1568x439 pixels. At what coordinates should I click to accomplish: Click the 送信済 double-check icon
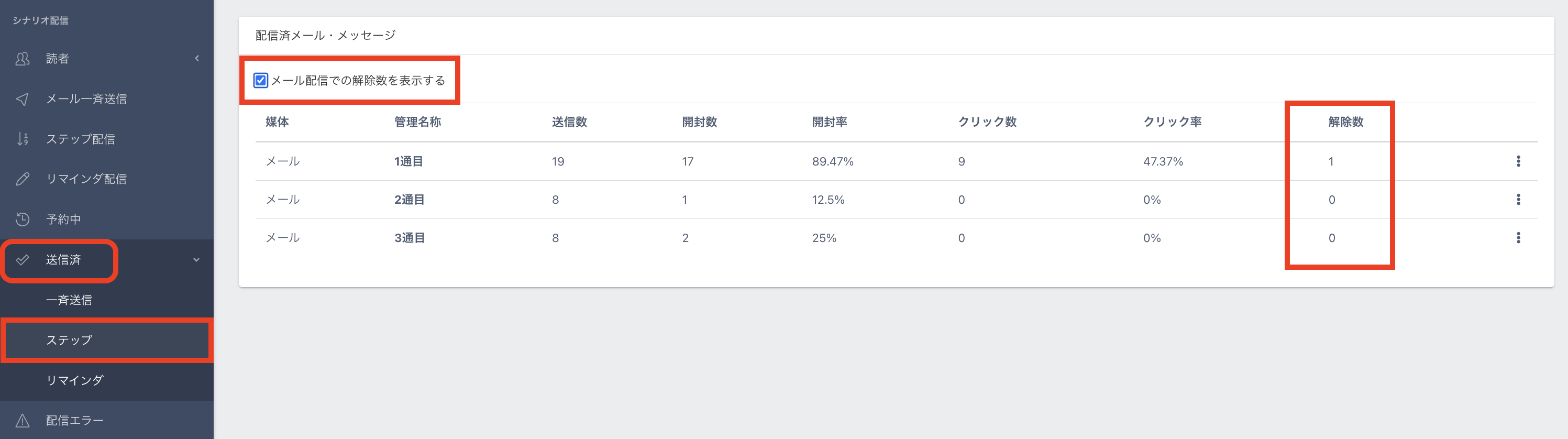(23, 260)
